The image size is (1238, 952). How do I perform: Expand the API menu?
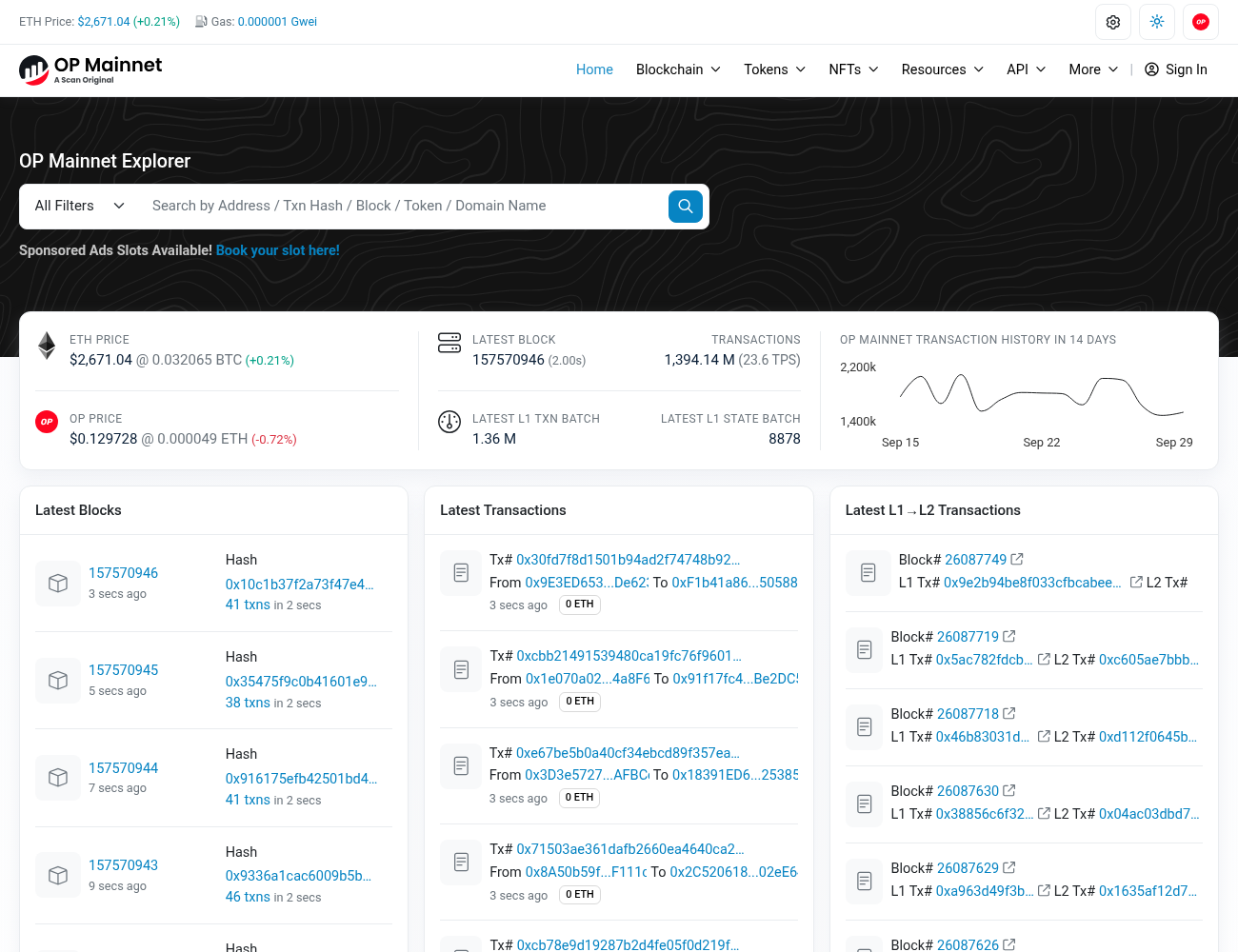[1027, 69]
